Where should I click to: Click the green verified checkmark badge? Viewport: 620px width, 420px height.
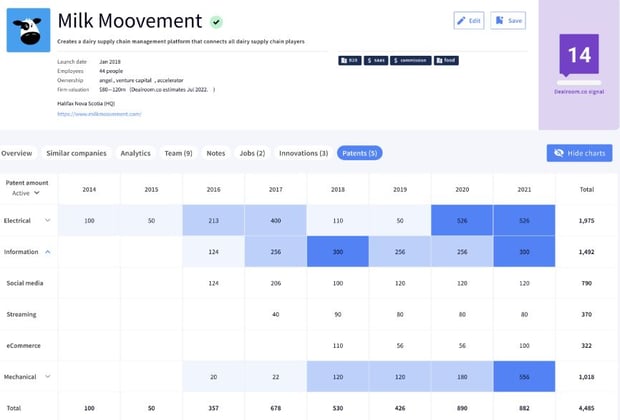tap(217, 21)
